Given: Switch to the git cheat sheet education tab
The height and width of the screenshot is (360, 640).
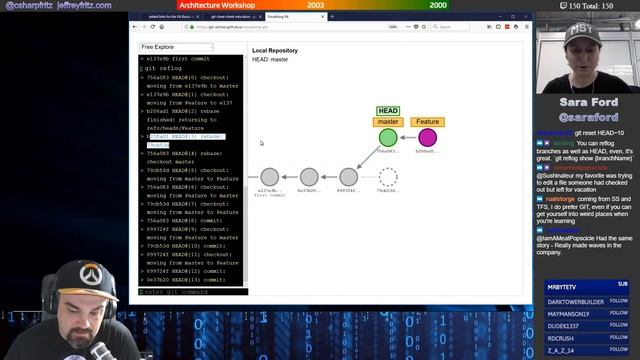Looking at the screenshot, I should (x=233, y=17).
